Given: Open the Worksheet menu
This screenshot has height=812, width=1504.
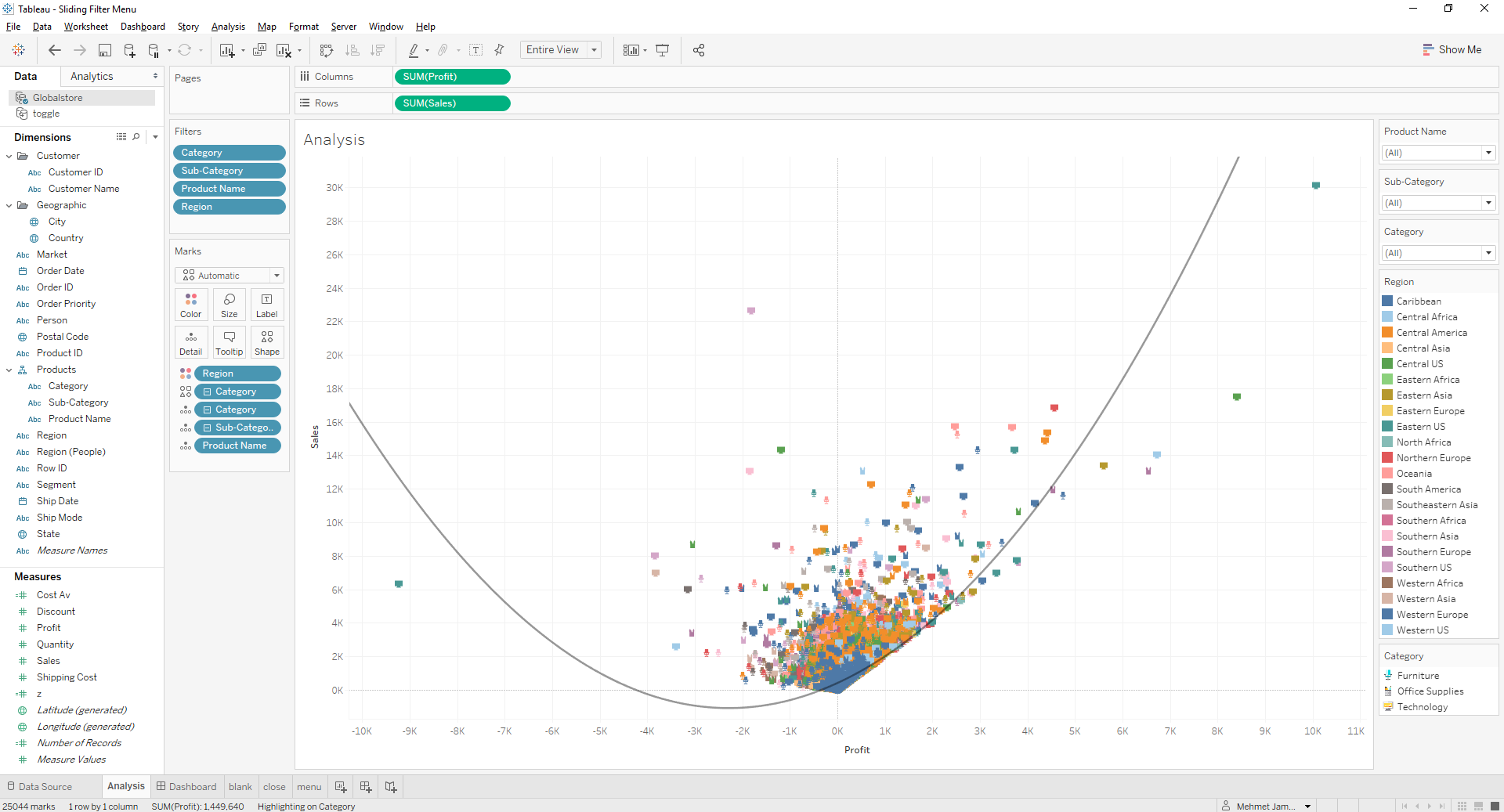Looking at the screenshot, I should point(86,27).
